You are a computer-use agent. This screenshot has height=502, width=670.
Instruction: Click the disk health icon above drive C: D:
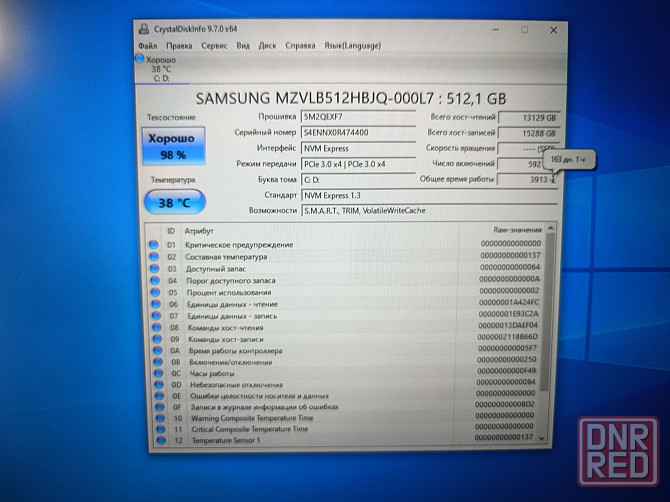click(x=140, y=61)
